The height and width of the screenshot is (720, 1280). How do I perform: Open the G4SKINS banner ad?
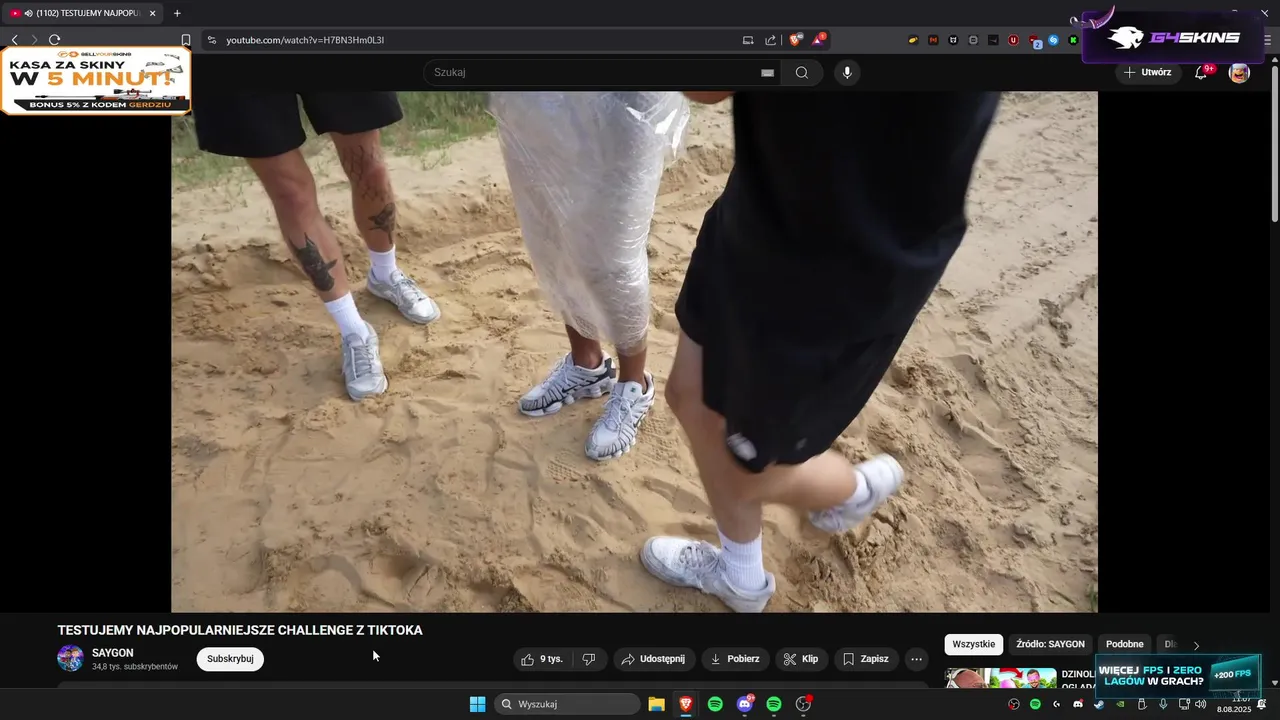click(1173, 38)
